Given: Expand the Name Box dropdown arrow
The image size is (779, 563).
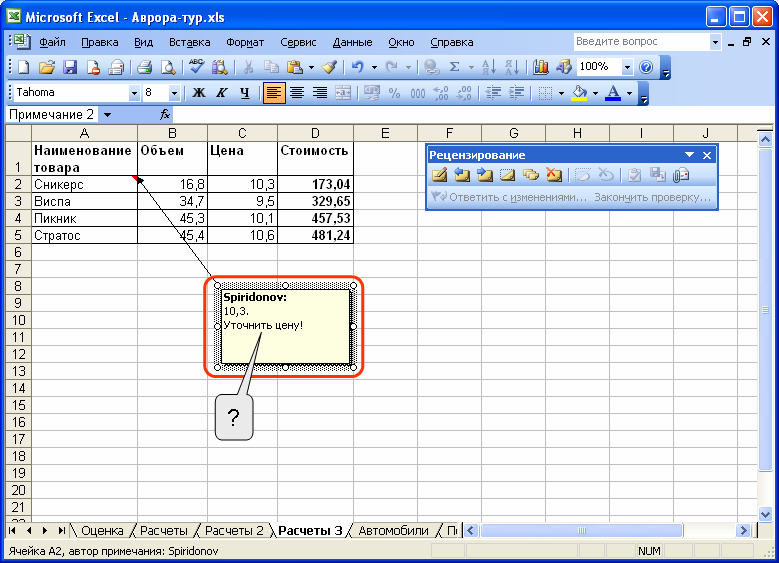Looking at the screenshot, I should pyautogui.click(x=107, y=115).
